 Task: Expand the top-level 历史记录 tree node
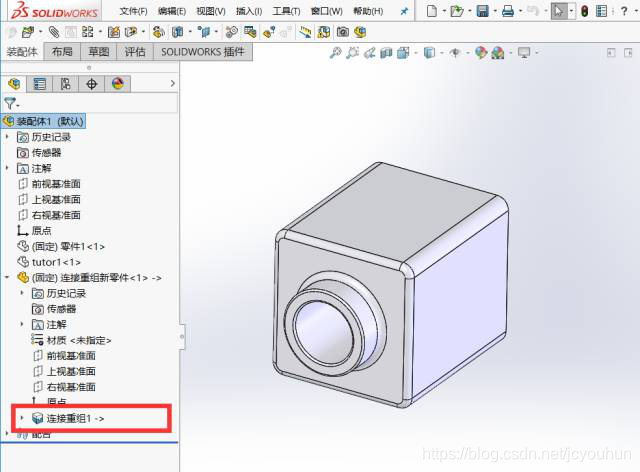pyautogui.click(x=7, y=136)
